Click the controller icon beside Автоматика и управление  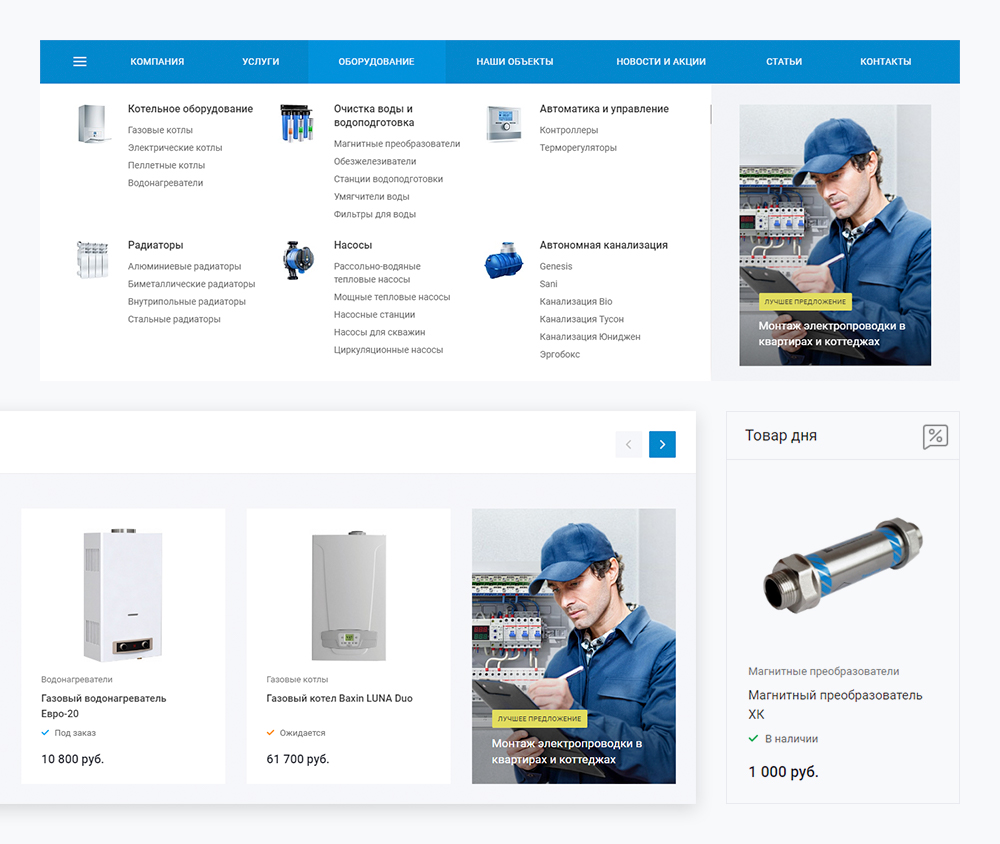pyautogui.click(x=503, y=124)
